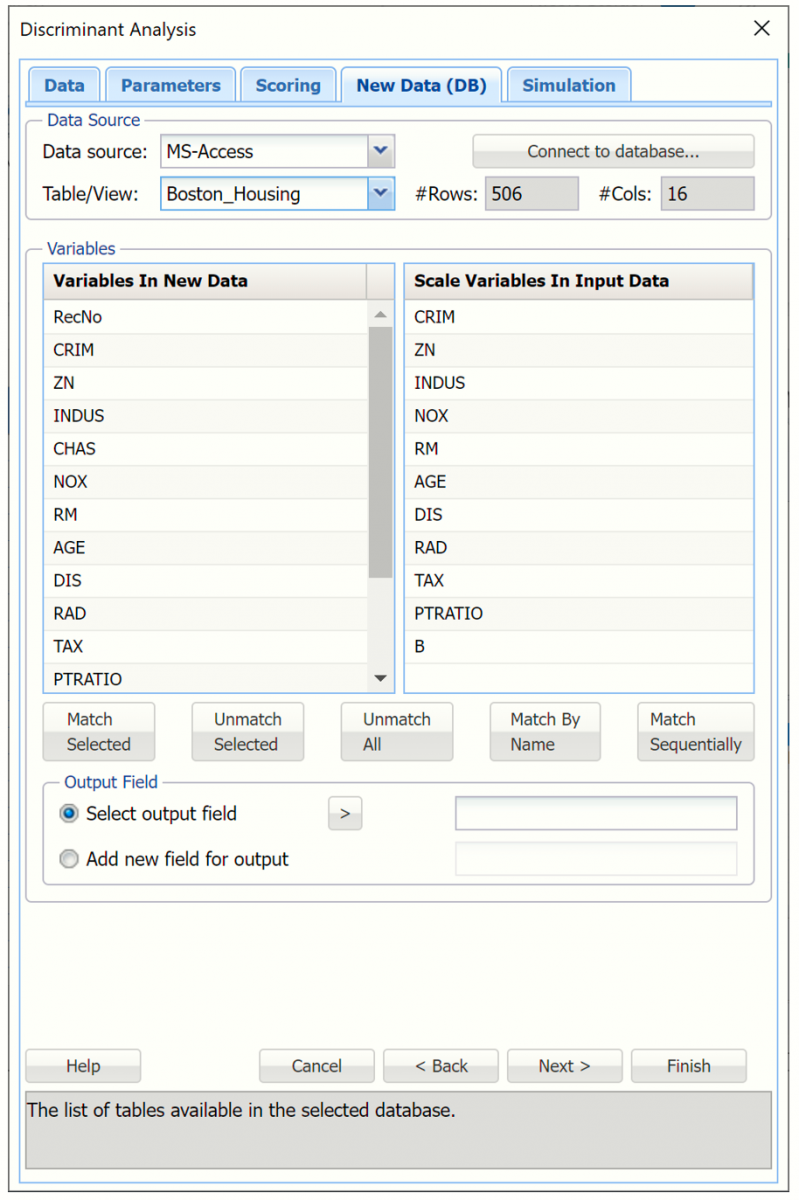799x1200 pixels.
Task: Click the Finish button
Action: pos(688,1066)
